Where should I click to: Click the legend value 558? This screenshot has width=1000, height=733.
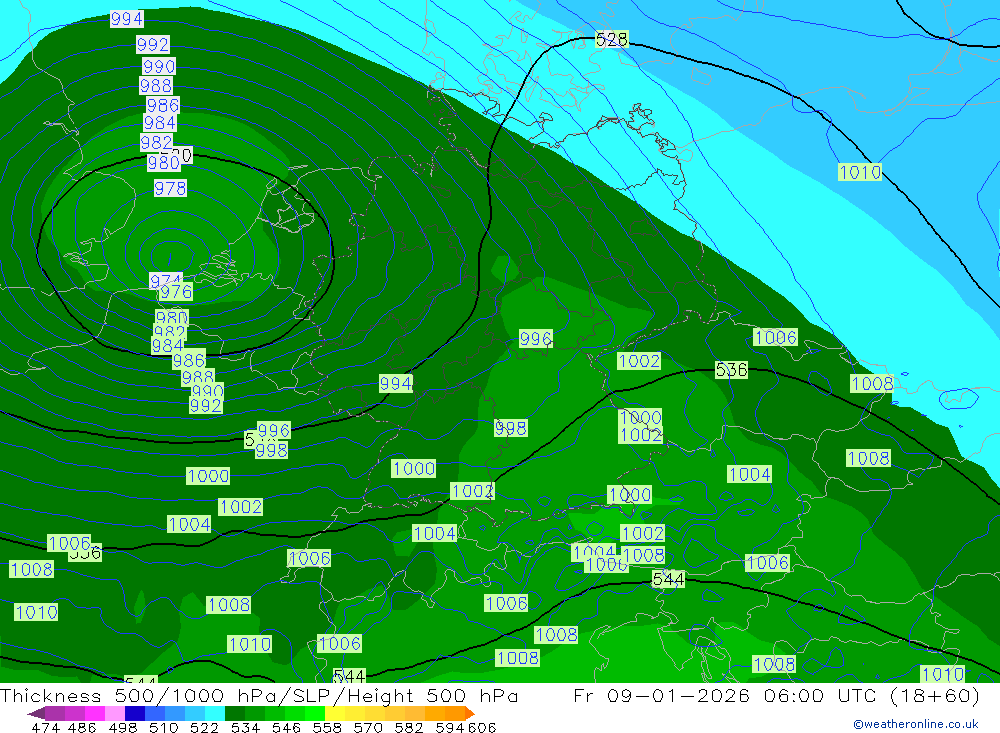327,727
